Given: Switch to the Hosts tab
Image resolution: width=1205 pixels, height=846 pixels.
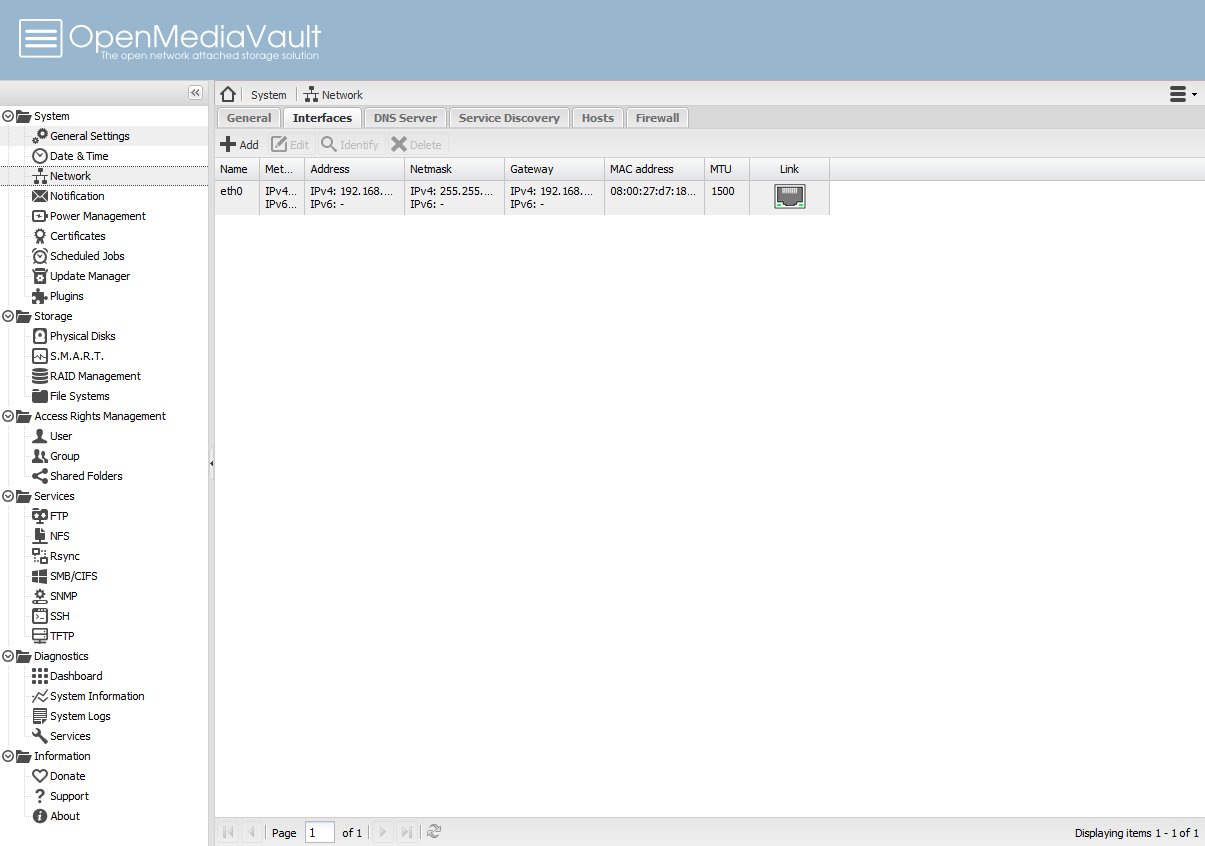Looking at the screenshot, I should coord(598,118).
